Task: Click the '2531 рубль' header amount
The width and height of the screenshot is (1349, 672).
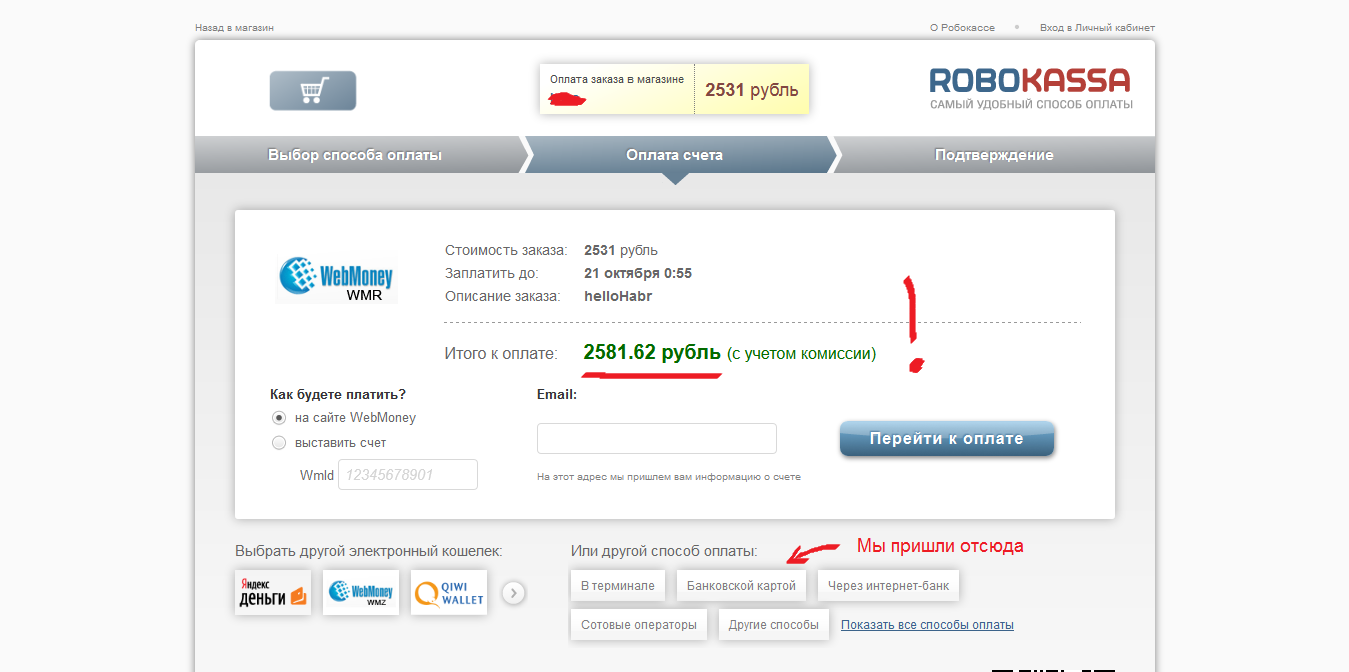Action: pos(752,90)
